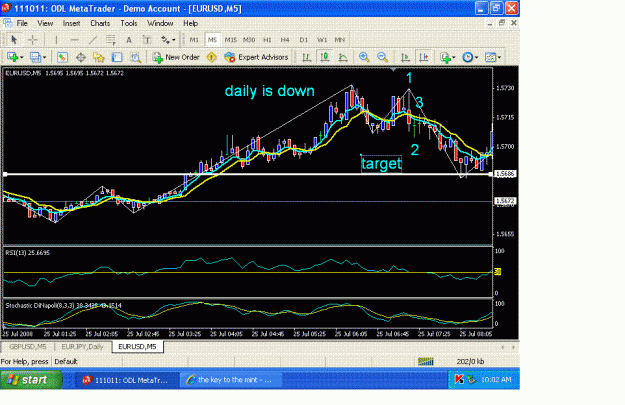This screenshot has width=625, height=405.
Task: Switch to M1 timeframe
Action: click(194, 39)
